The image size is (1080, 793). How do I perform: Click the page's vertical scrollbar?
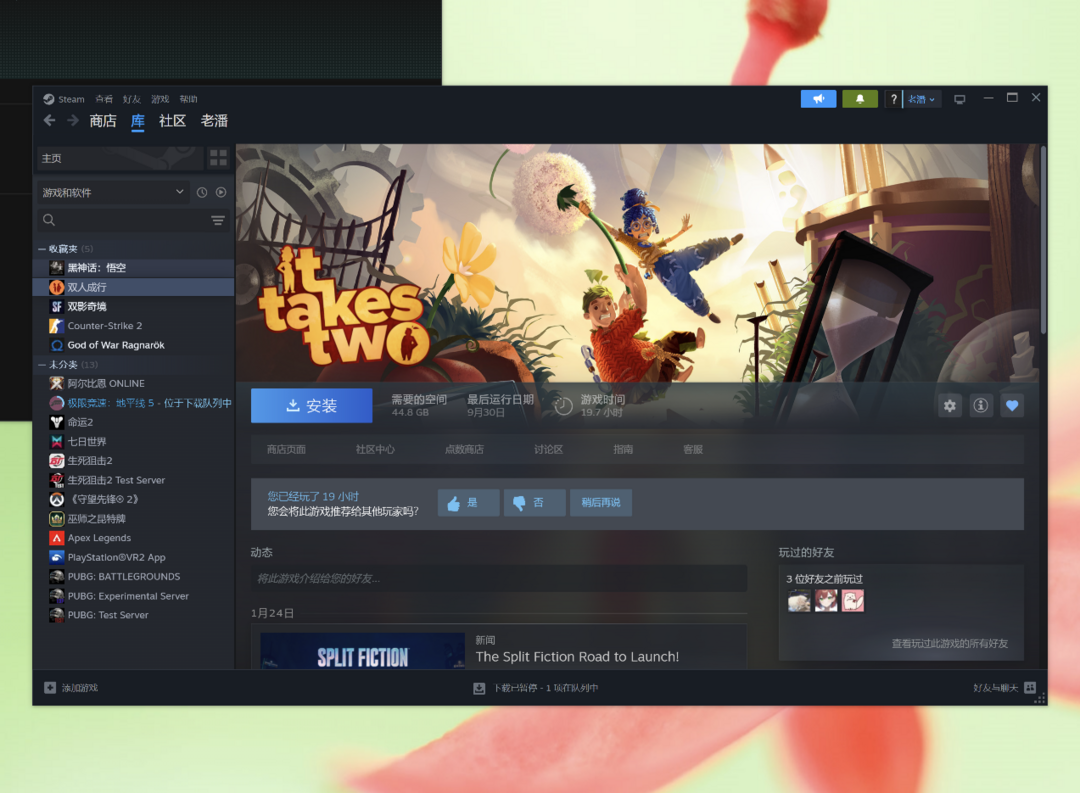click(x=1043, y=240)
